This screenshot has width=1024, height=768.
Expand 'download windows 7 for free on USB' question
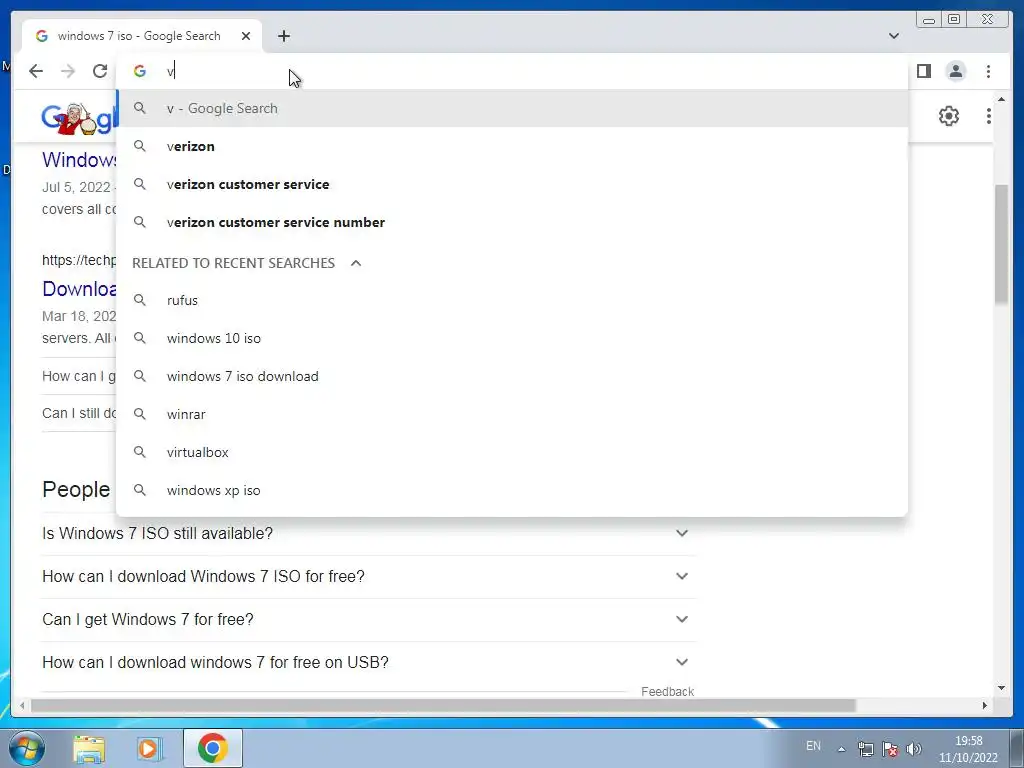[369, 663]
